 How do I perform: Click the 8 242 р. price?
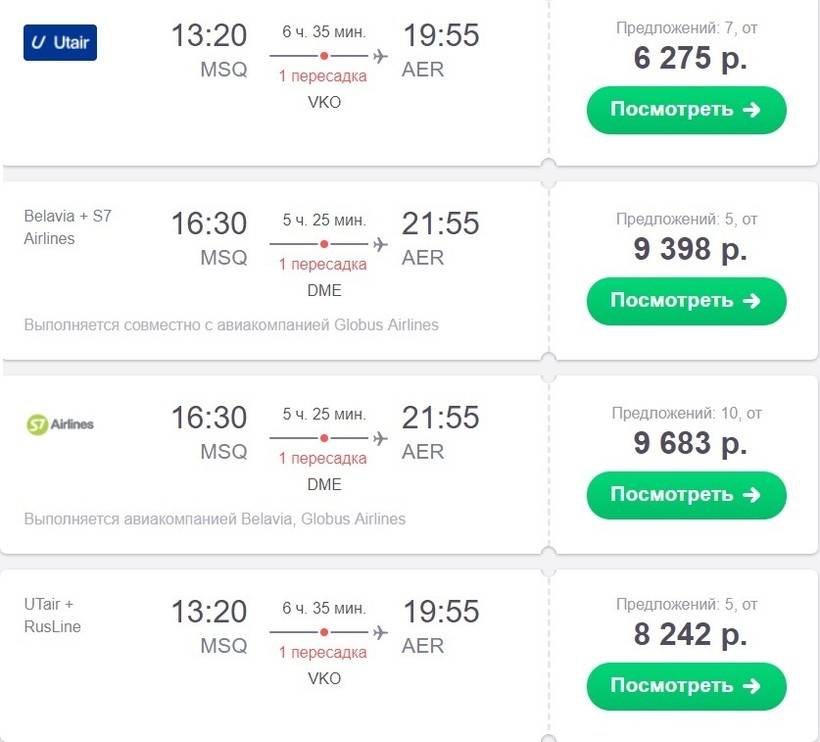pos(690,635)
